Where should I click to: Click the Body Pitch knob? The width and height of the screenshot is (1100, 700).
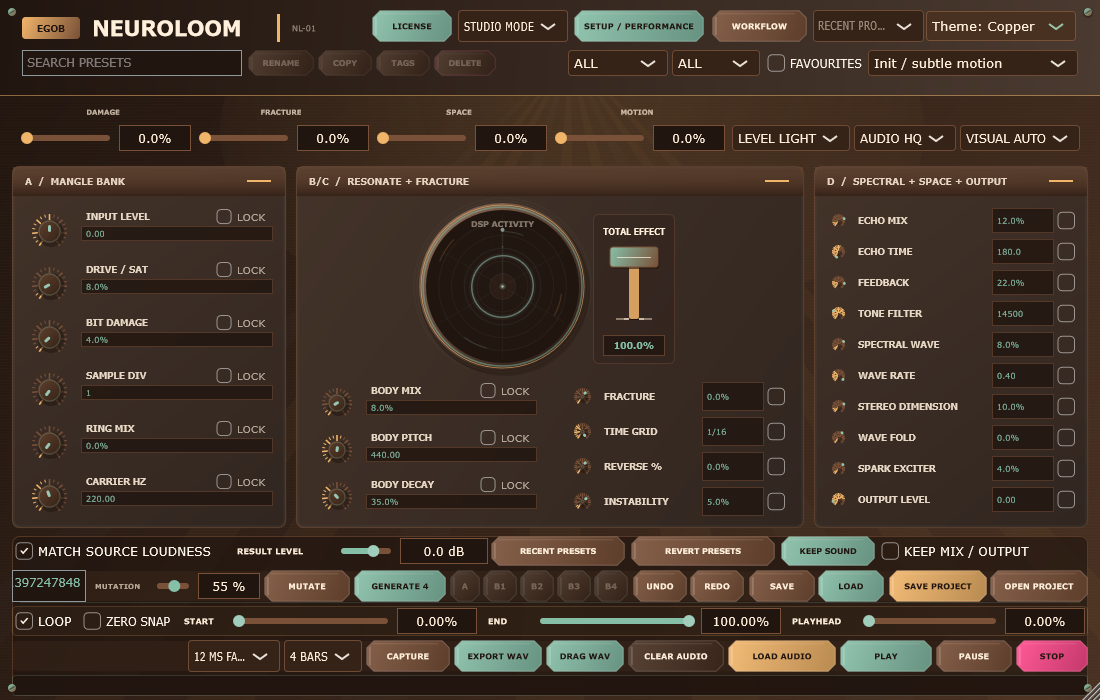[337, 449]
